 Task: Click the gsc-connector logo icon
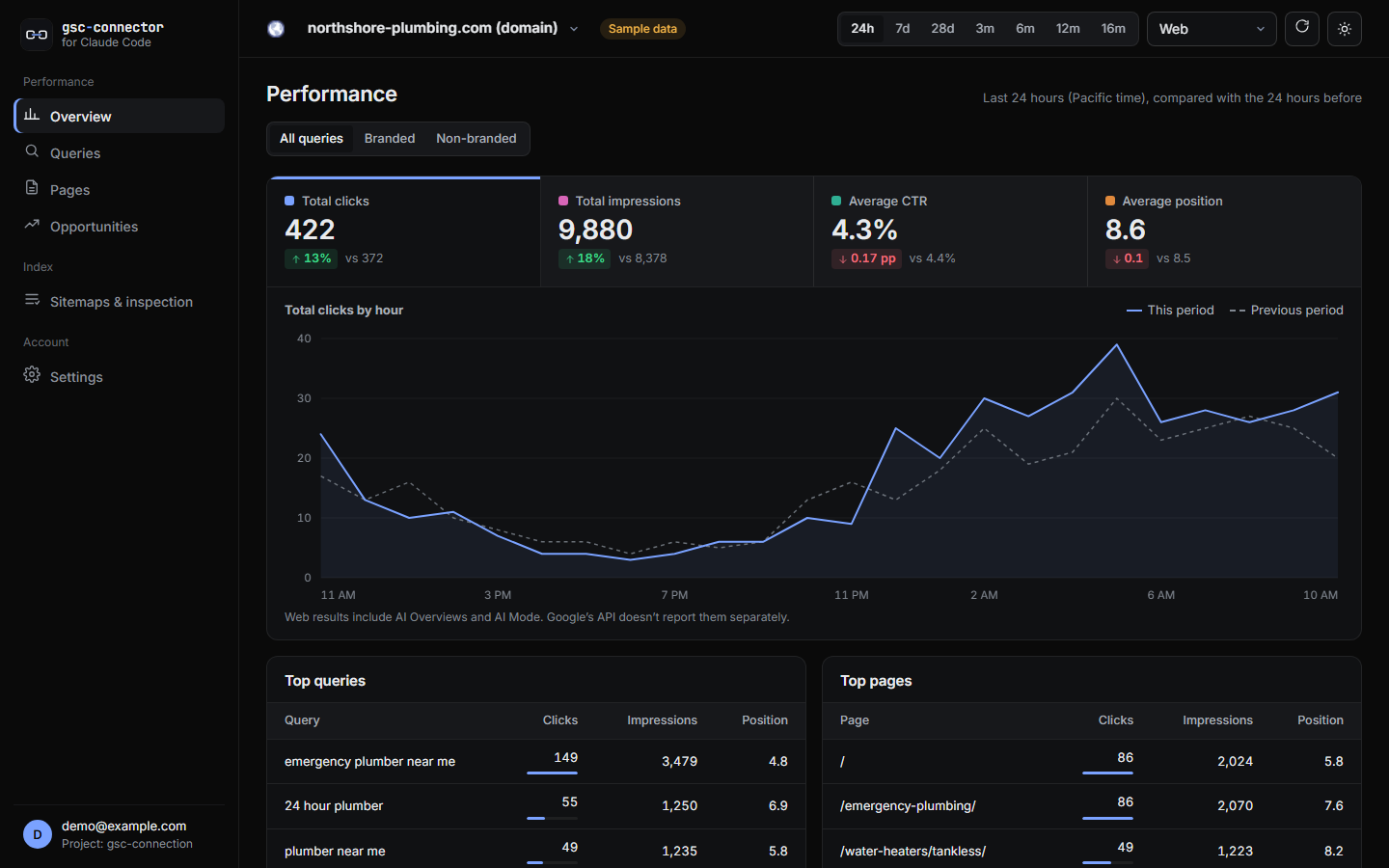(37, 35)
